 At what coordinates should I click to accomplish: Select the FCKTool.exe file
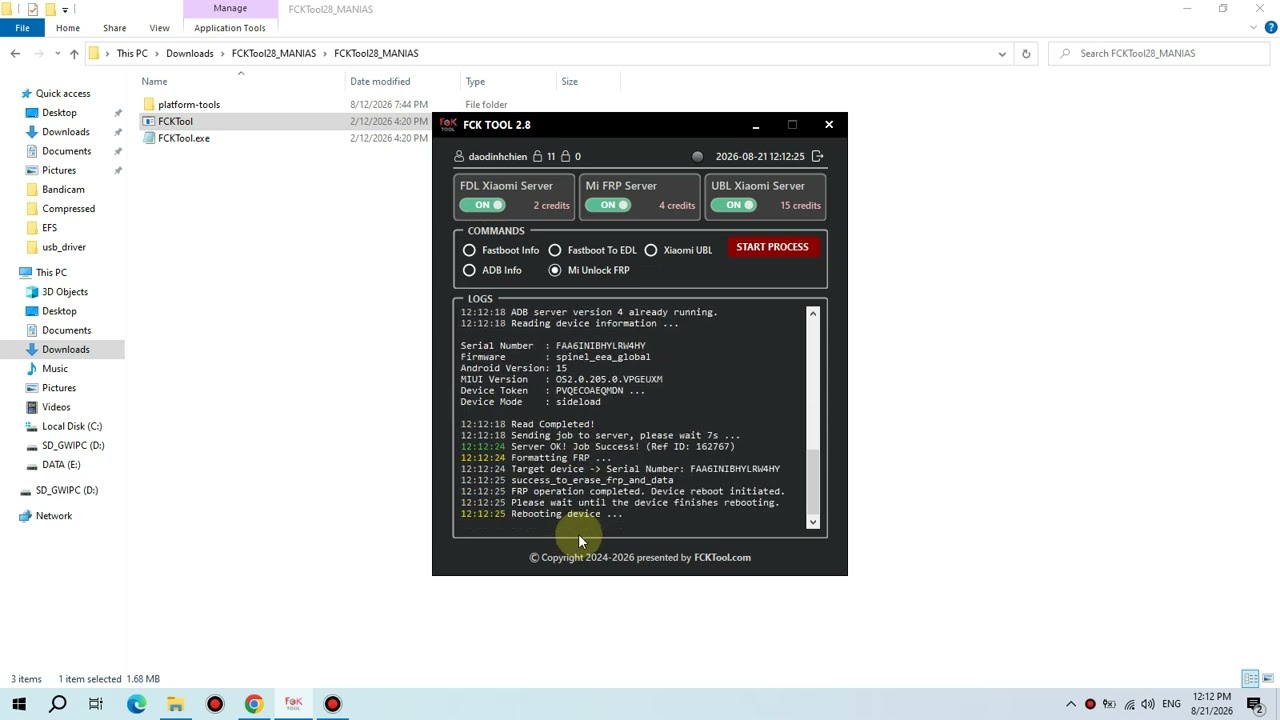coord(184,138)
